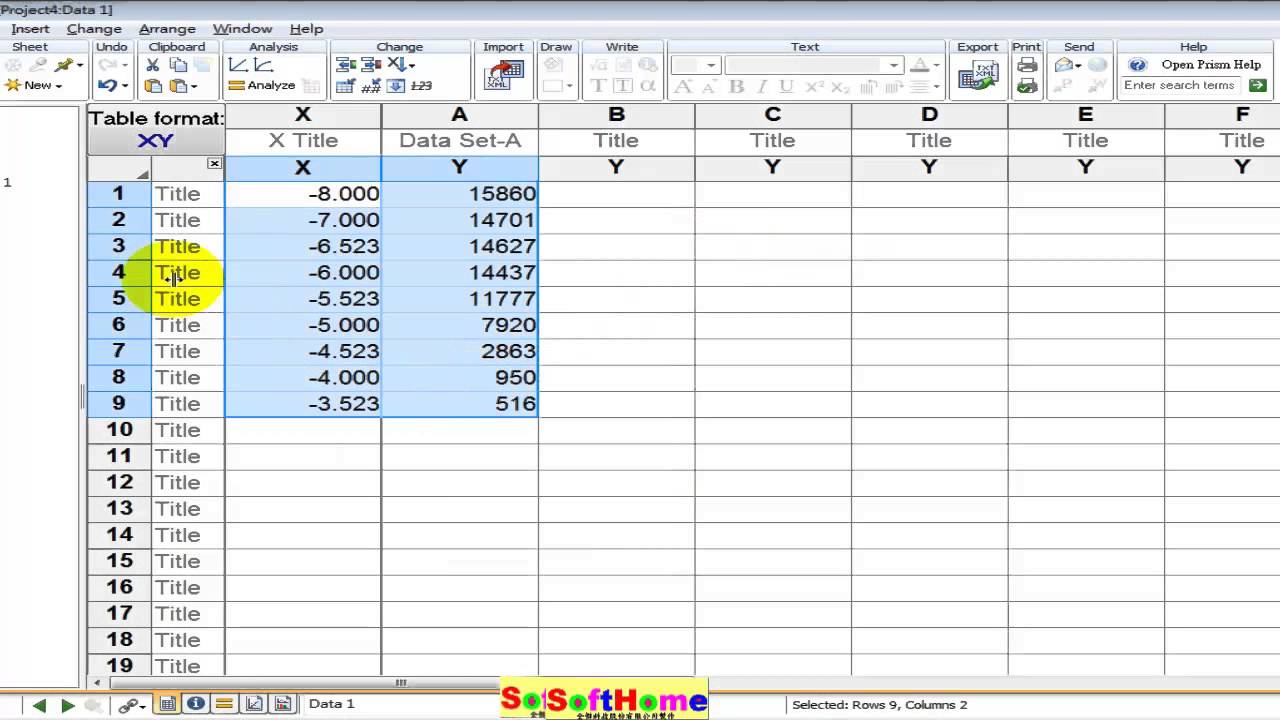Image resolution: width=1280 pixels, height=720 pixels.
Task: Open the Arrange menu
Action: [x=167, y=29]
